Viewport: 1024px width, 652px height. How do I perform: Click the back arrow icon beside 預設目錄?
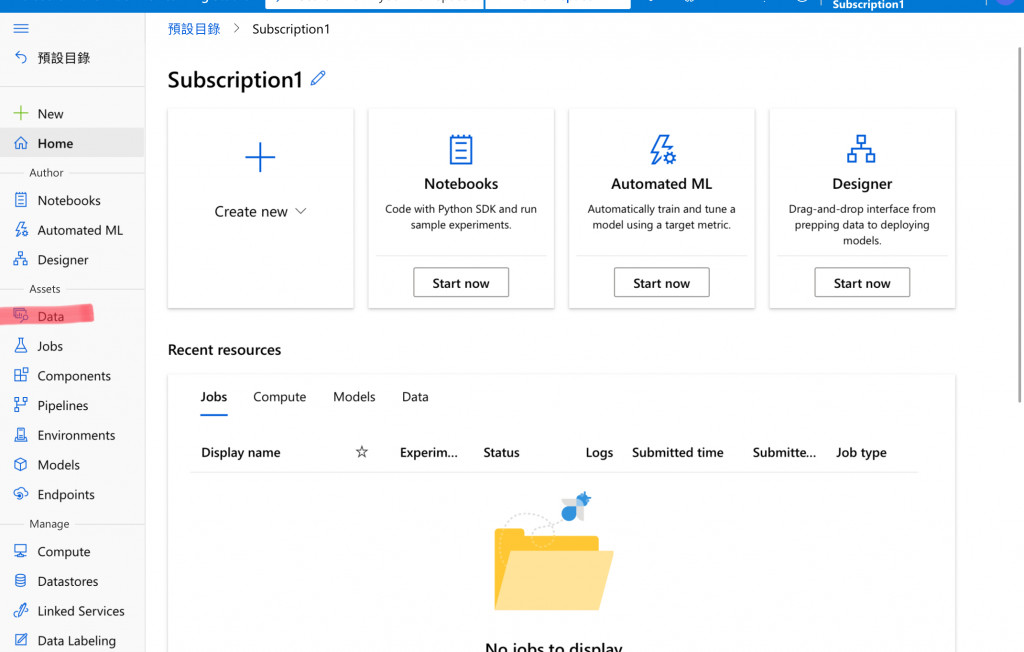(x=21, y=57)
